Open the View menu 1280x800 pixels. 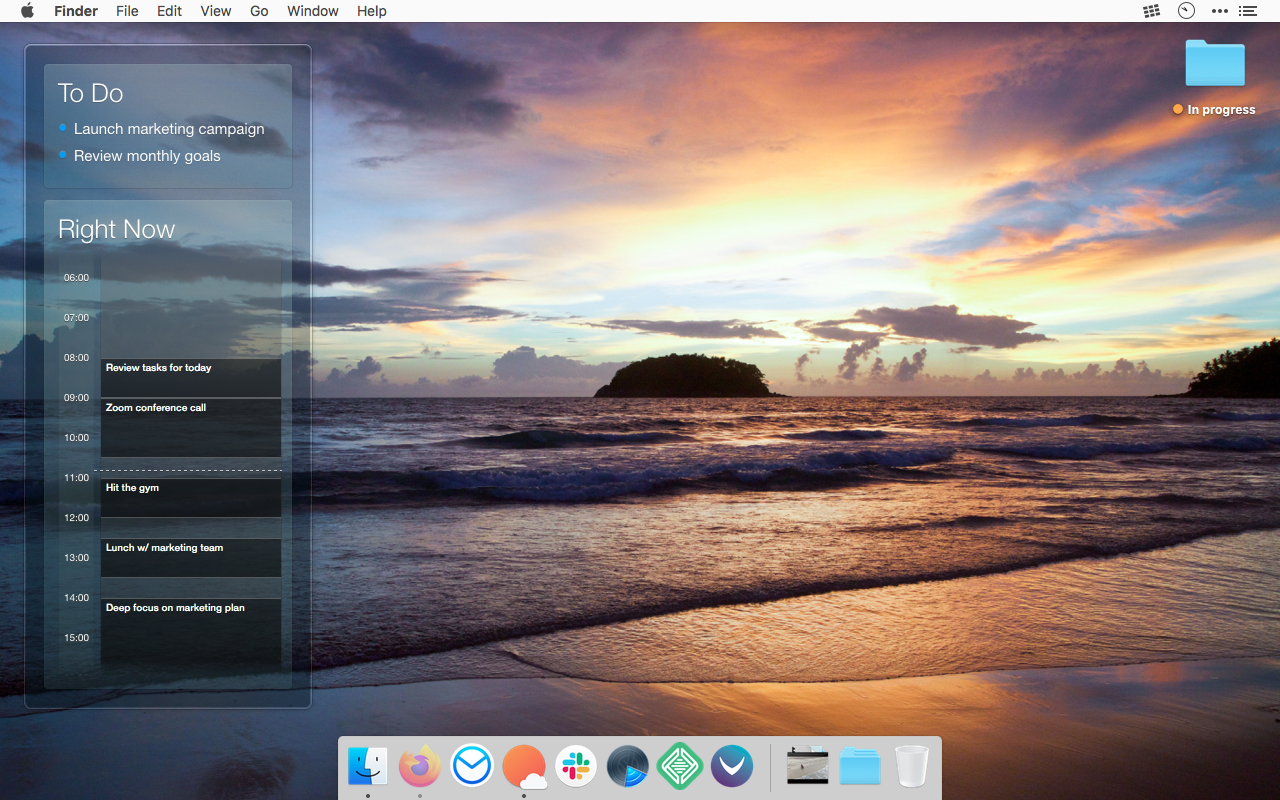(215, 11)
